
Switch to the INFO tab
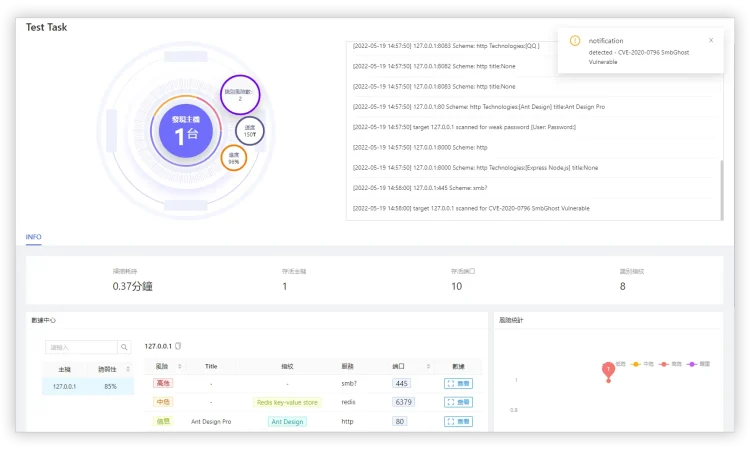tap(33, 237)
